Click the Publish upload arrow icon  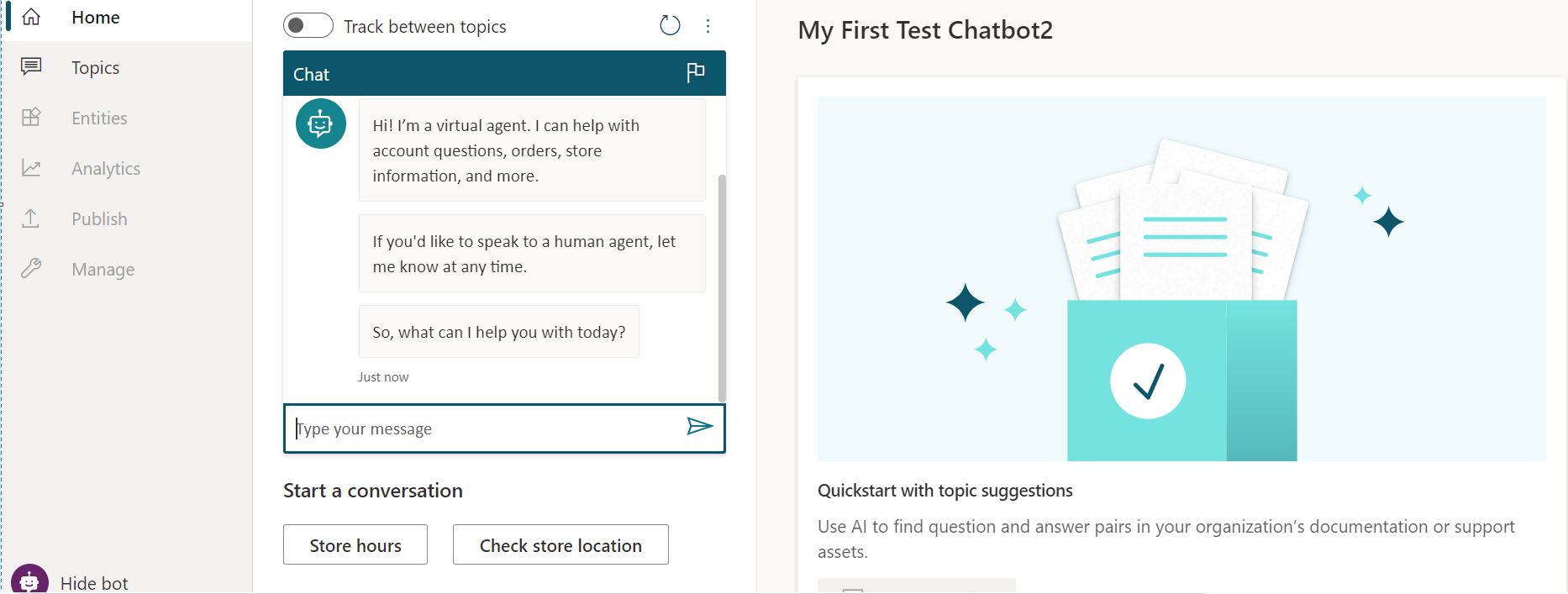(x=31, y=218)
